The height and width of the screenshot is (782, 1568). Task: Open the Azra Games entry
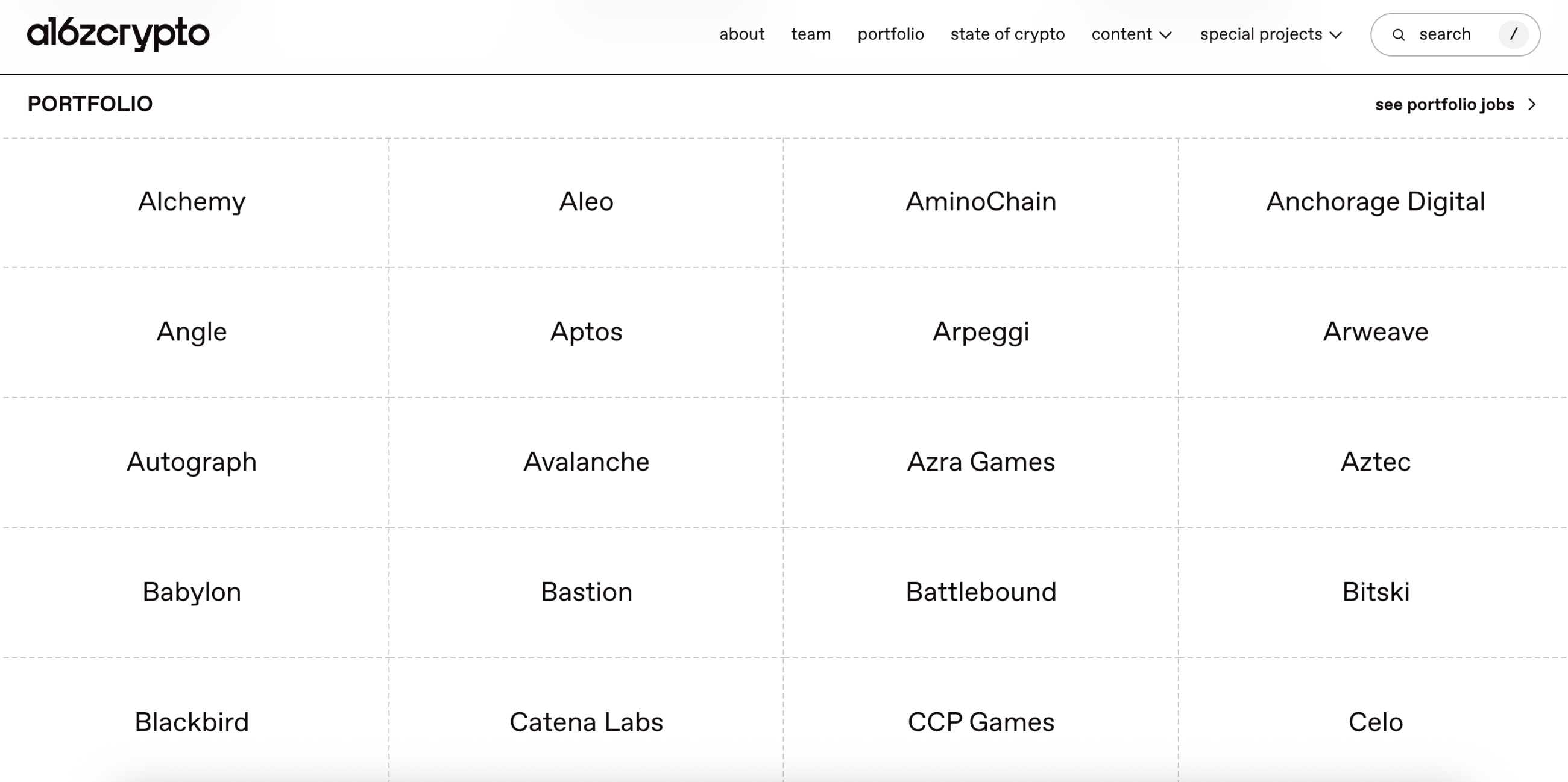981,462
